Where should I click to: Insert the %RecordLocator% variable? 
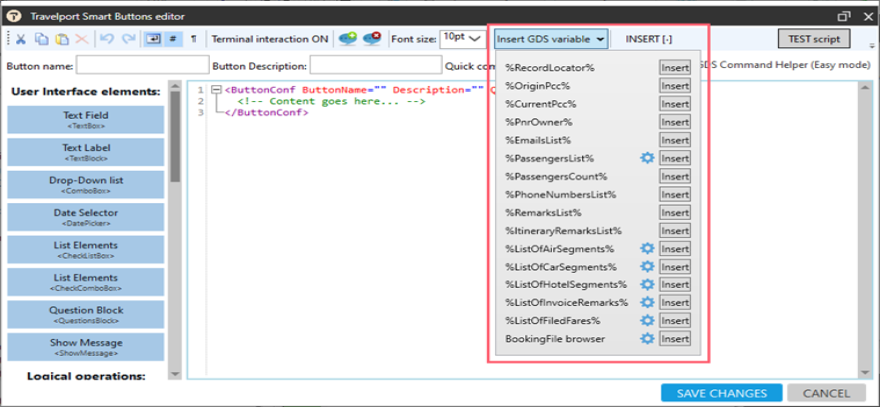pos(674,67)
